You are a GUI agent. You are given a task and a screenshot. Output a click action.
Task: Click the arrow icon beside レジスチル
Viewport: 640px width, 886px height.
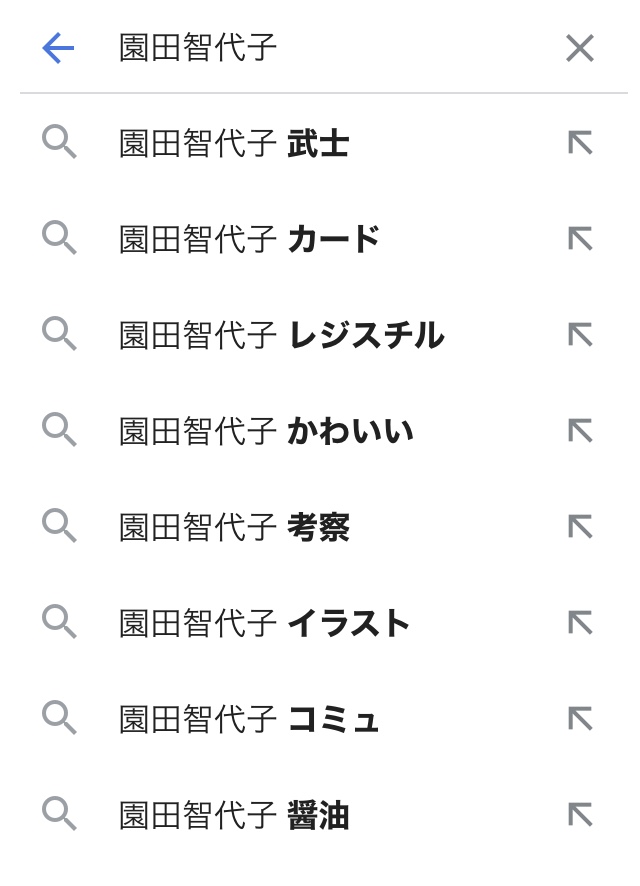(580, 336)
